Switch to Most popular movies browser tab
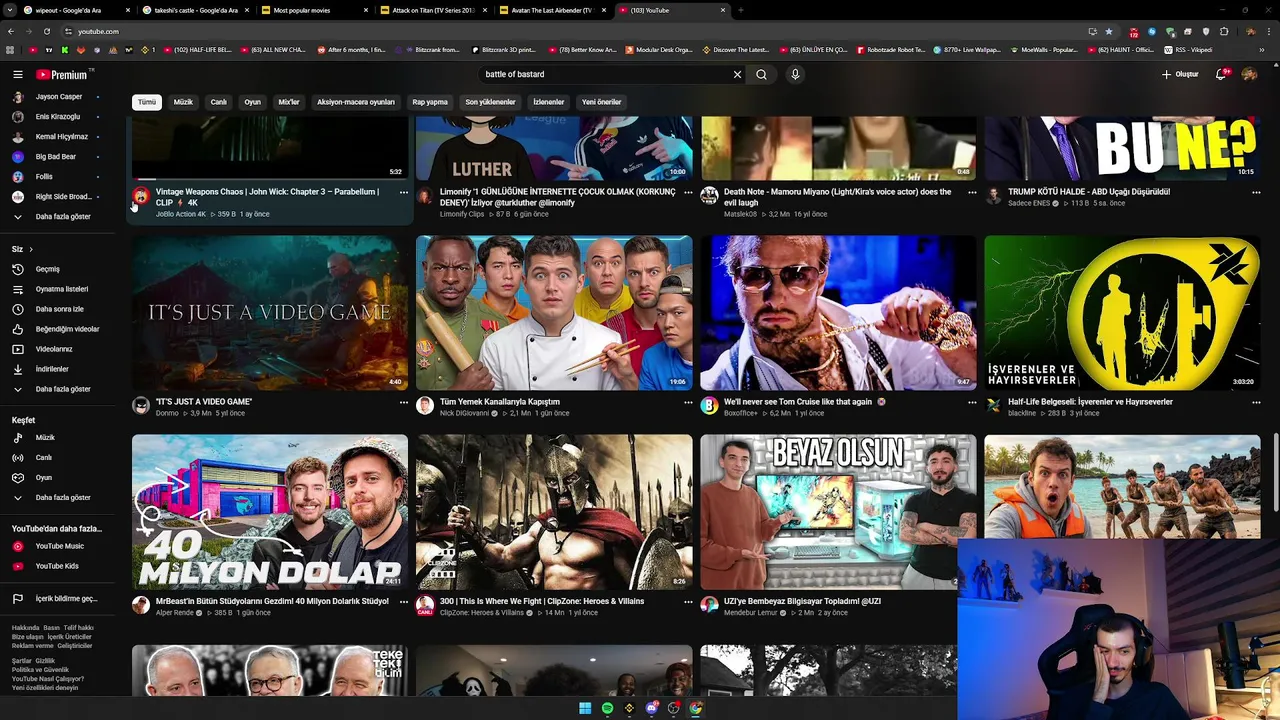Screen dimensions: 1280x720 point(313,10)
